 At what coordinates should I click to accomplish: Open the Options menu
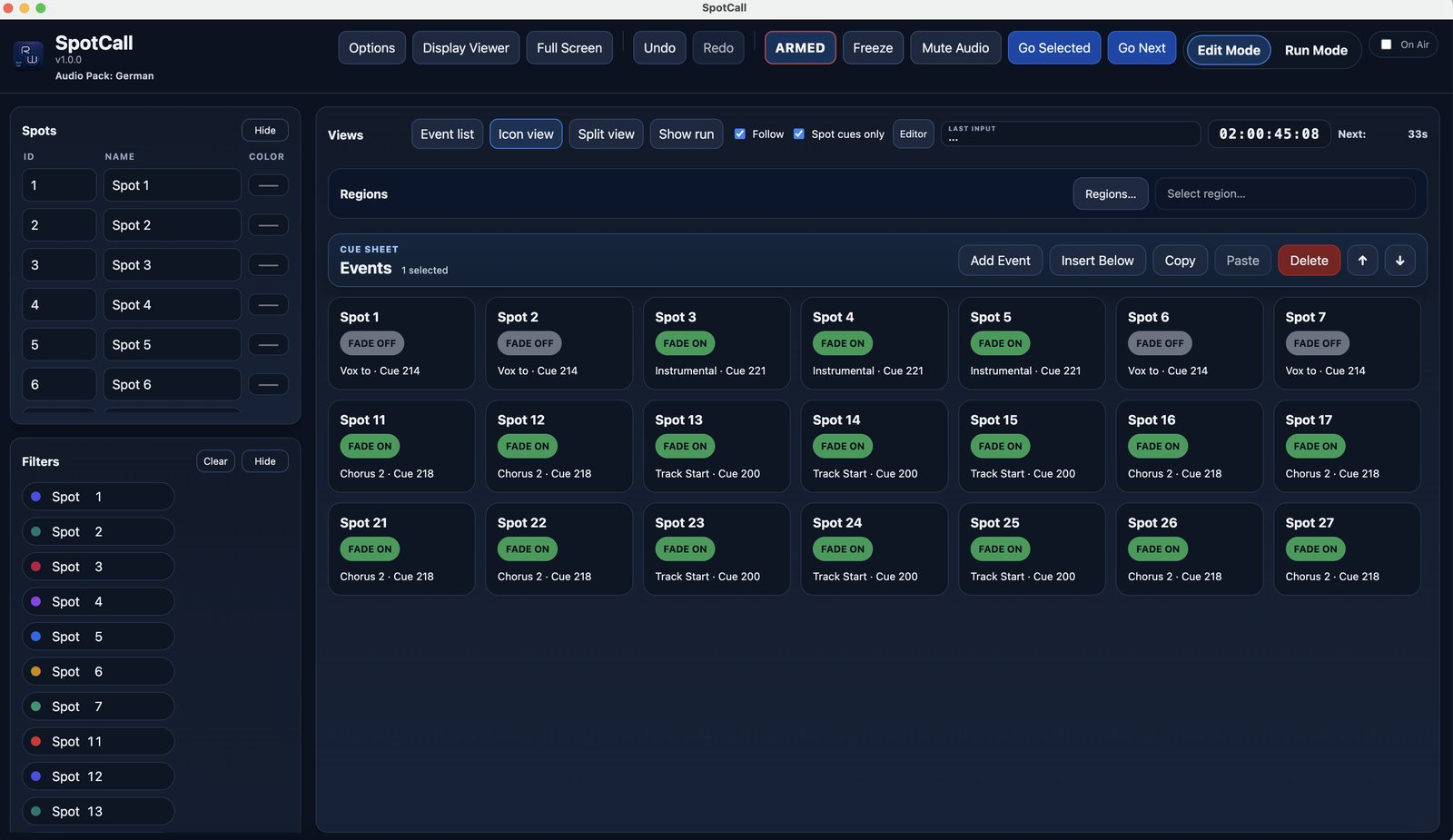(372, 48)
